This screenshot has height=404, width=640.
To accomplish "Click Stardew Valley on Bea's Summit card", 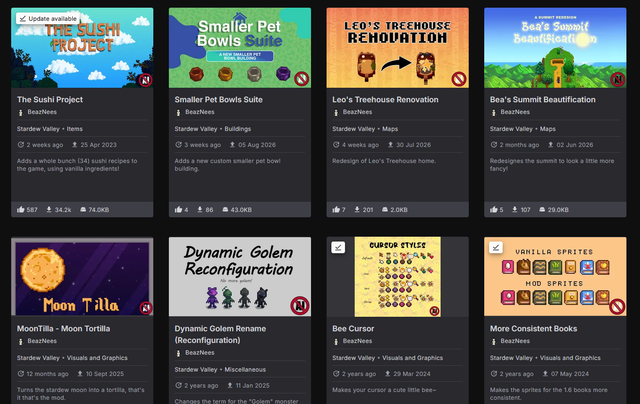I will tap(511, 129).
